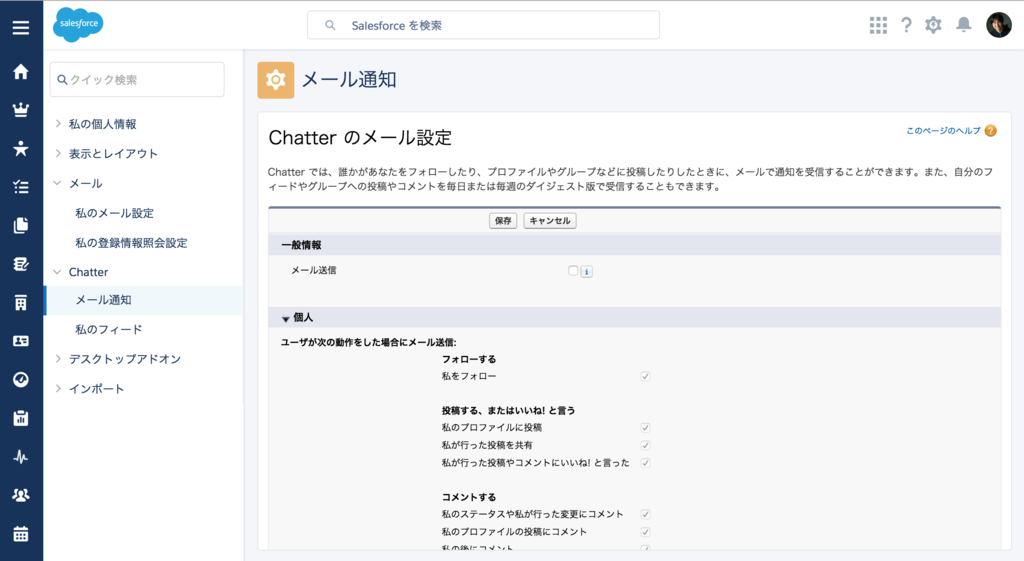Open the pulse activity icon in the sidebar
Screen dimensions: 1024x561
(21, 457)
